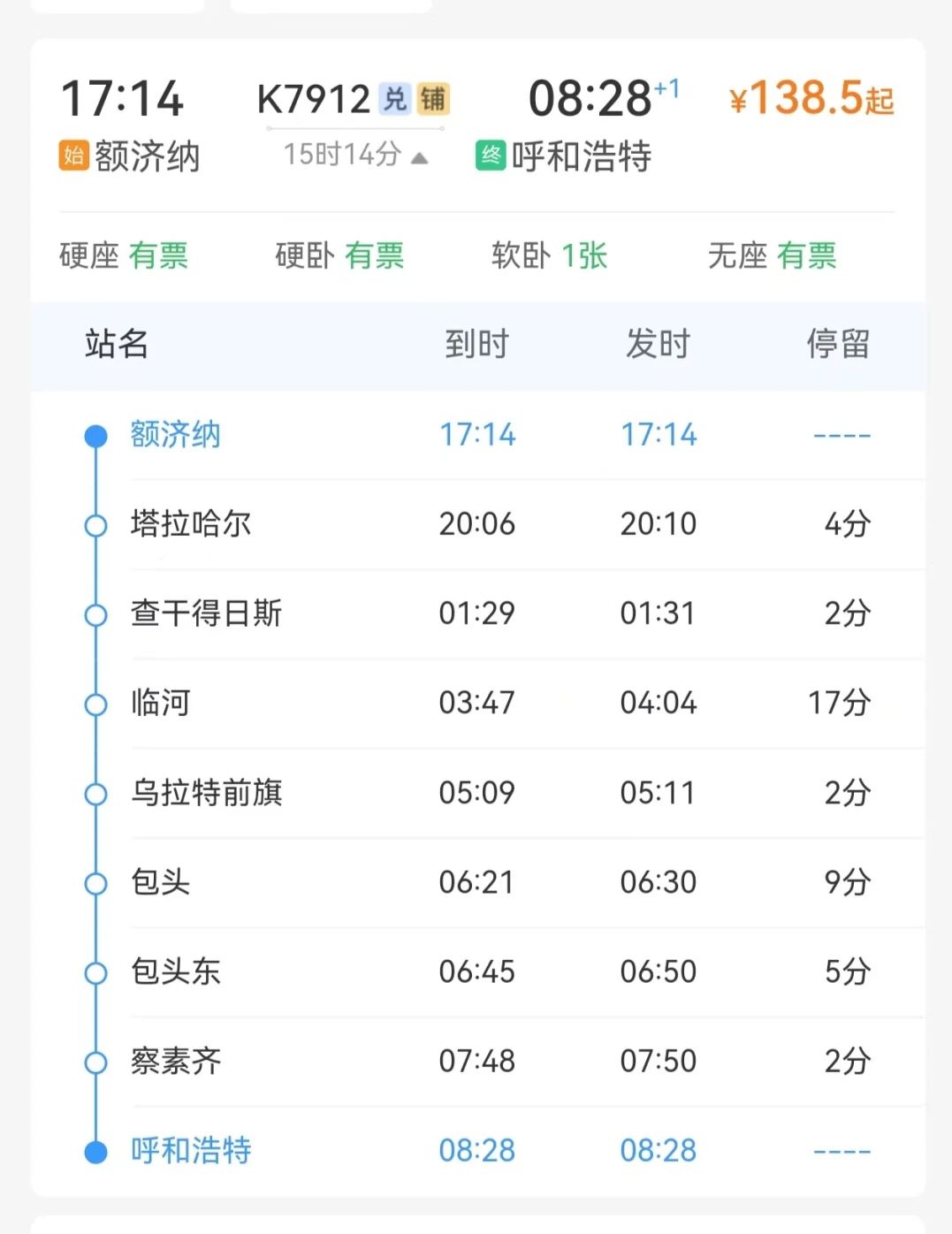Select the 额济纳 stop in timetable

pos(175,435)
